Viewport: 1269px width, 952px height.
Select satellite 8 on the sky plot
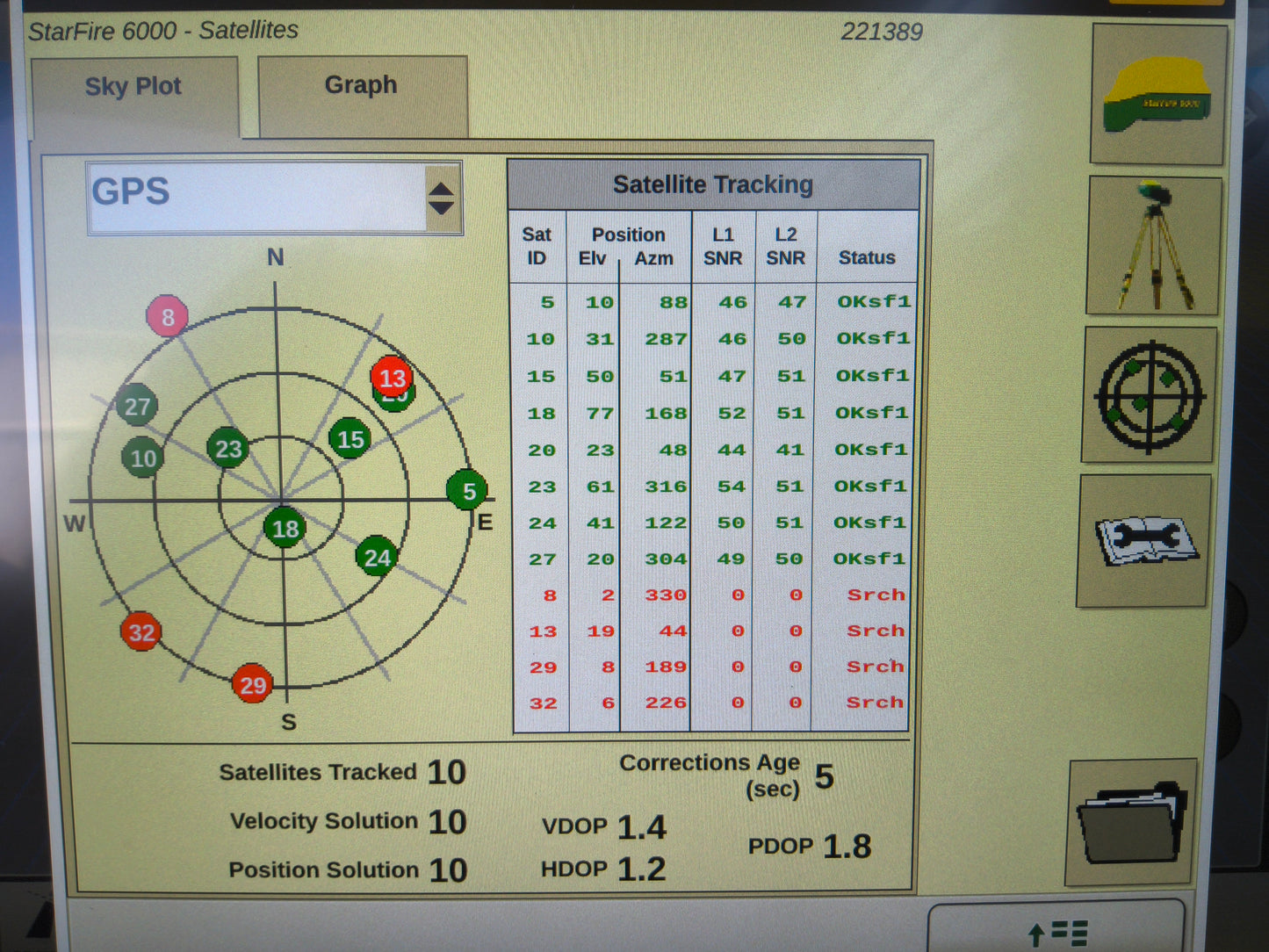coord(167,316)
